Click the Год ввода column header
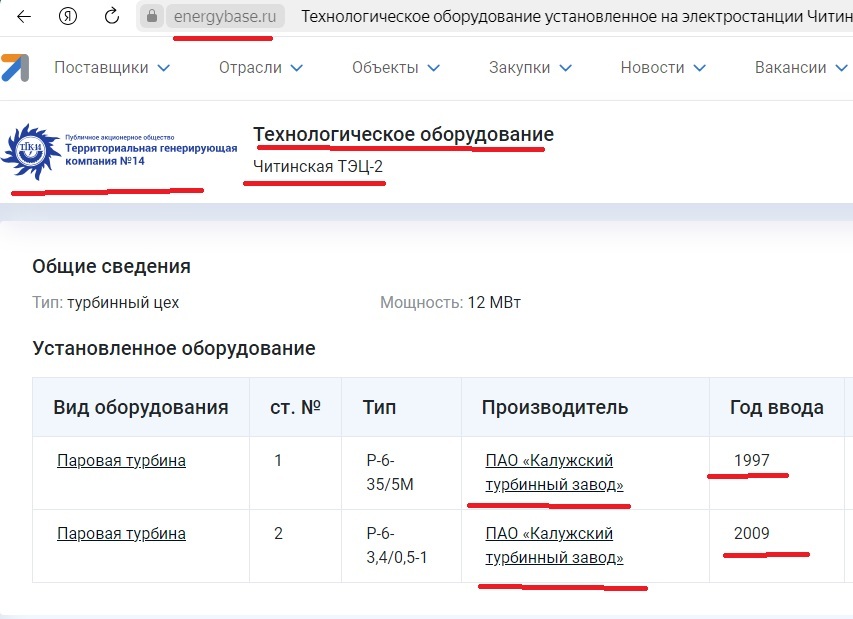The height and width of the screenshot is (619, 853). pyautogui.click(x=777, y=407)
